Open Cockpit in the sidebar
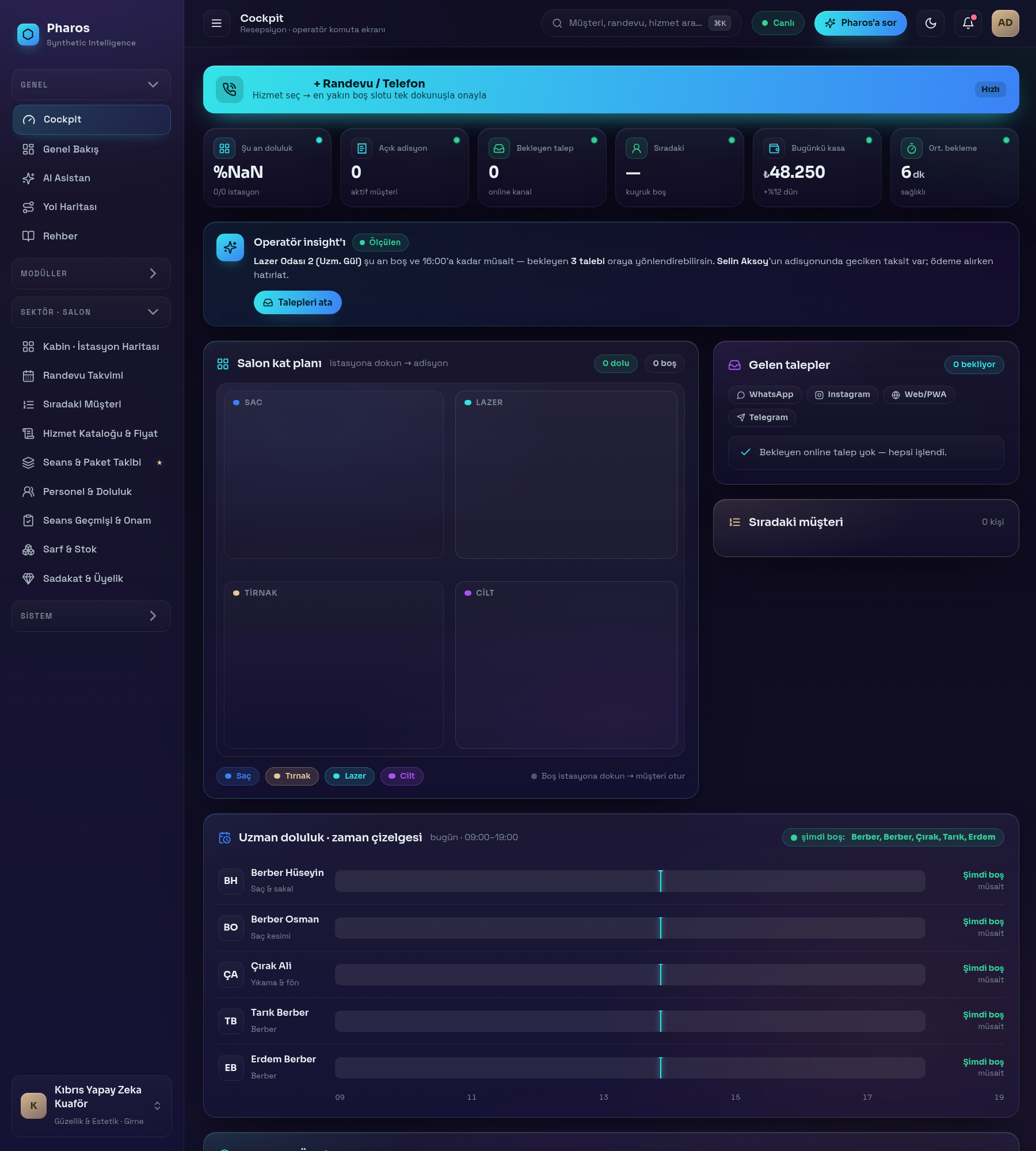1036x1151 pixels. point(92,120)
